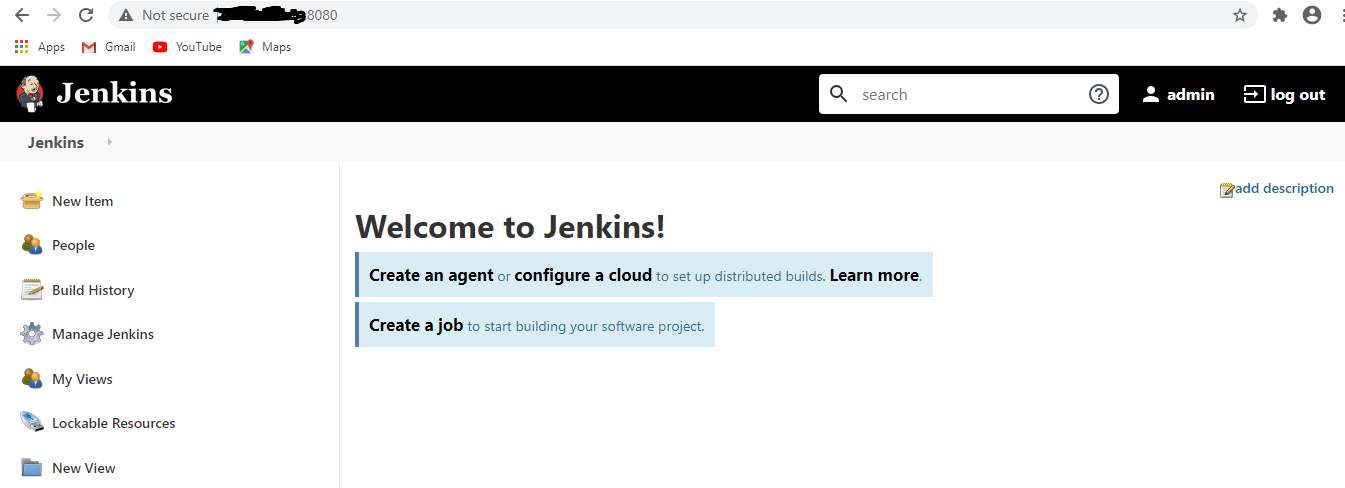Image resolution: width=1345 pixels, height=488 pixels.
Task: Focus the Jenkins search input field
Action: pyautogui.click(x=968, y=94)
